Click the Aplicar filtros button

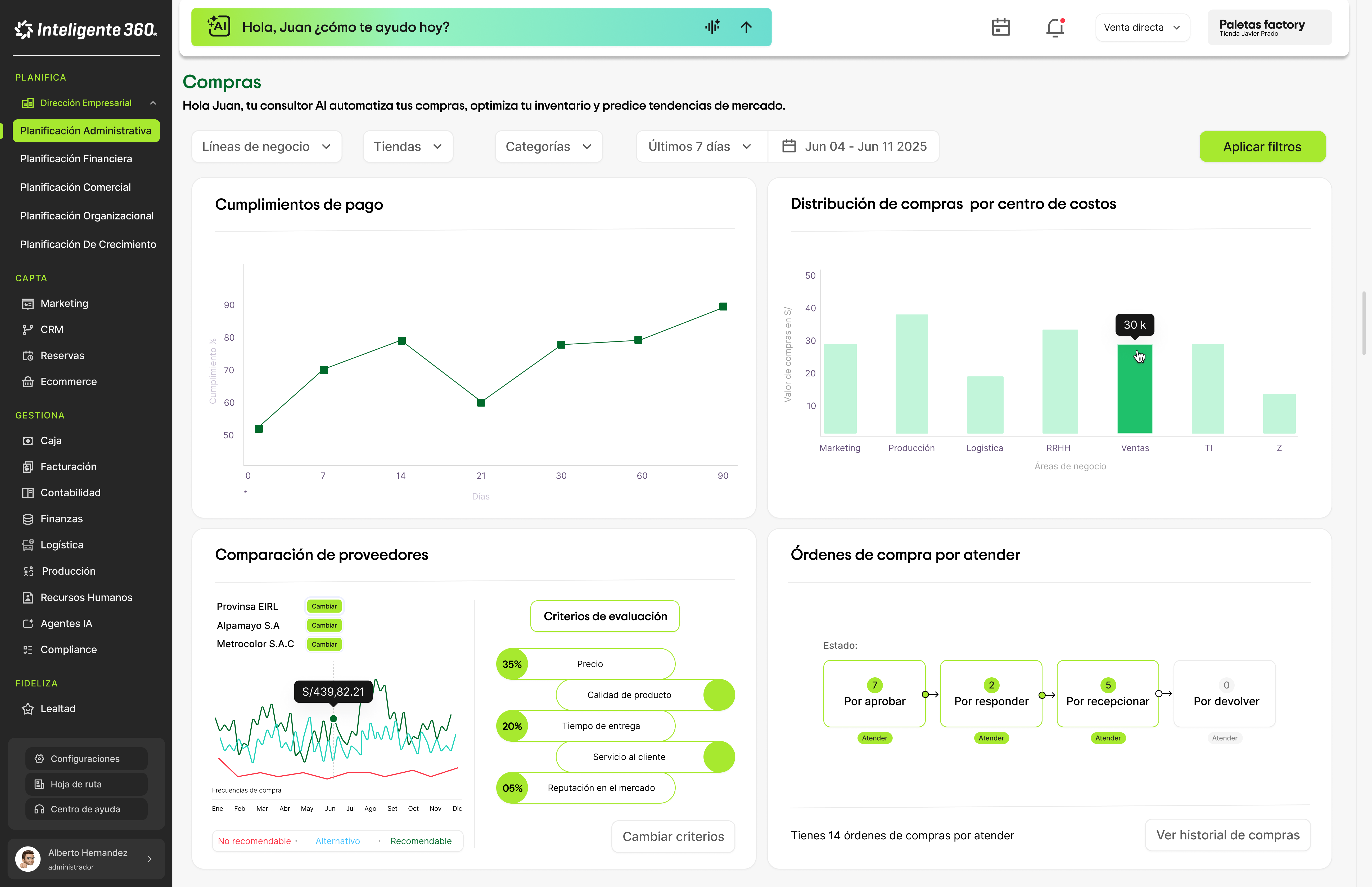(x=1261, y=147)
